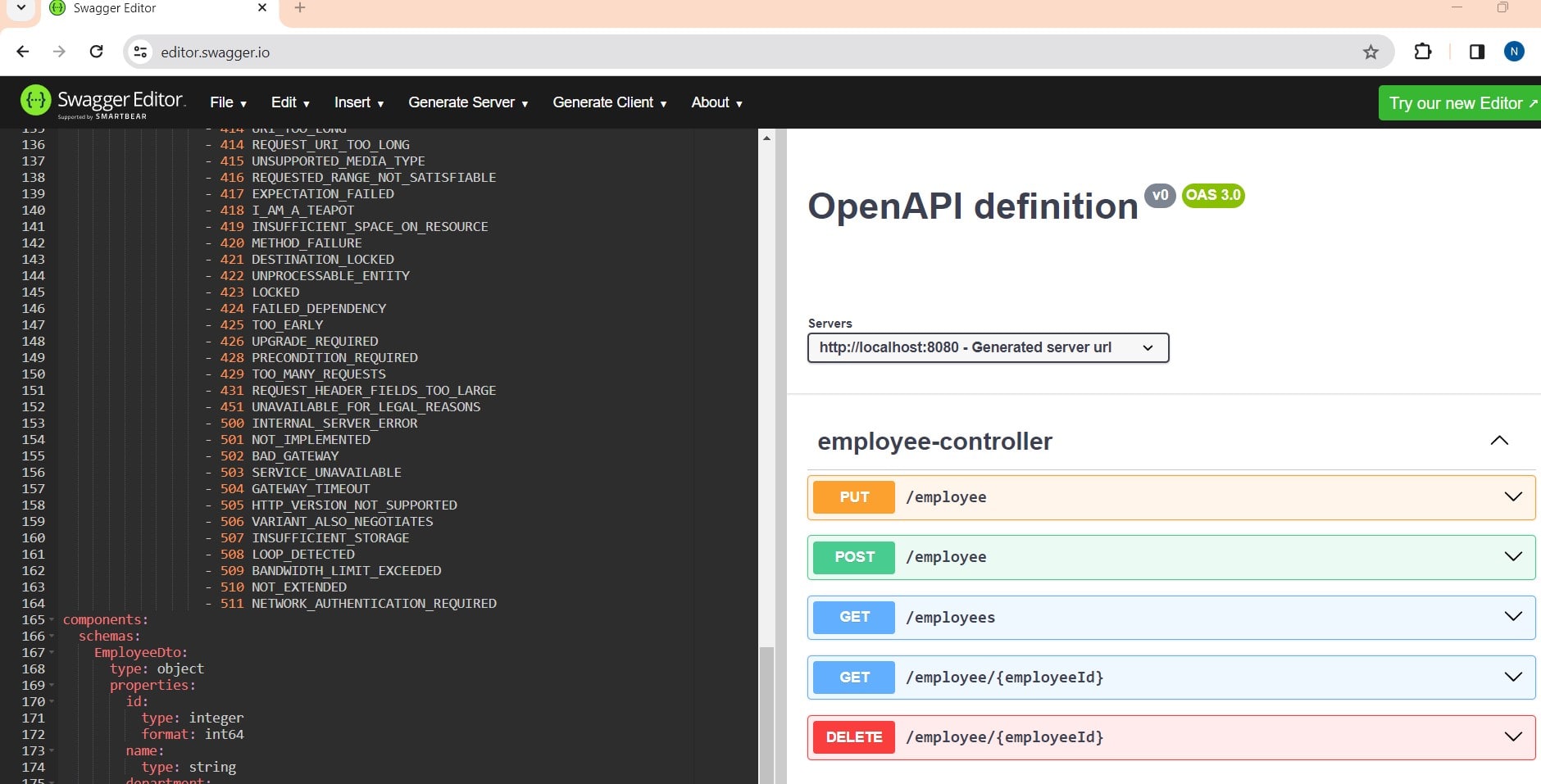Click 'type: integer' on line 171

[x=193, y=718]
